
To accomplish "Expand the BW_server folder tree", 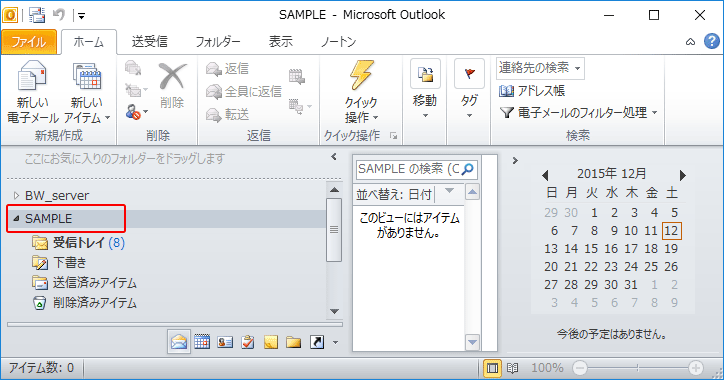I will 16,196.
